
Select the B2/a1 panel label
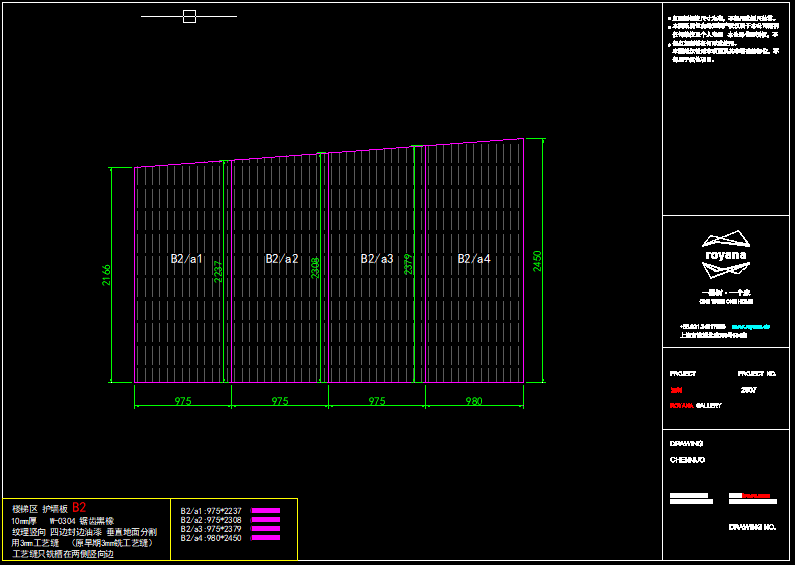point(186,259)
